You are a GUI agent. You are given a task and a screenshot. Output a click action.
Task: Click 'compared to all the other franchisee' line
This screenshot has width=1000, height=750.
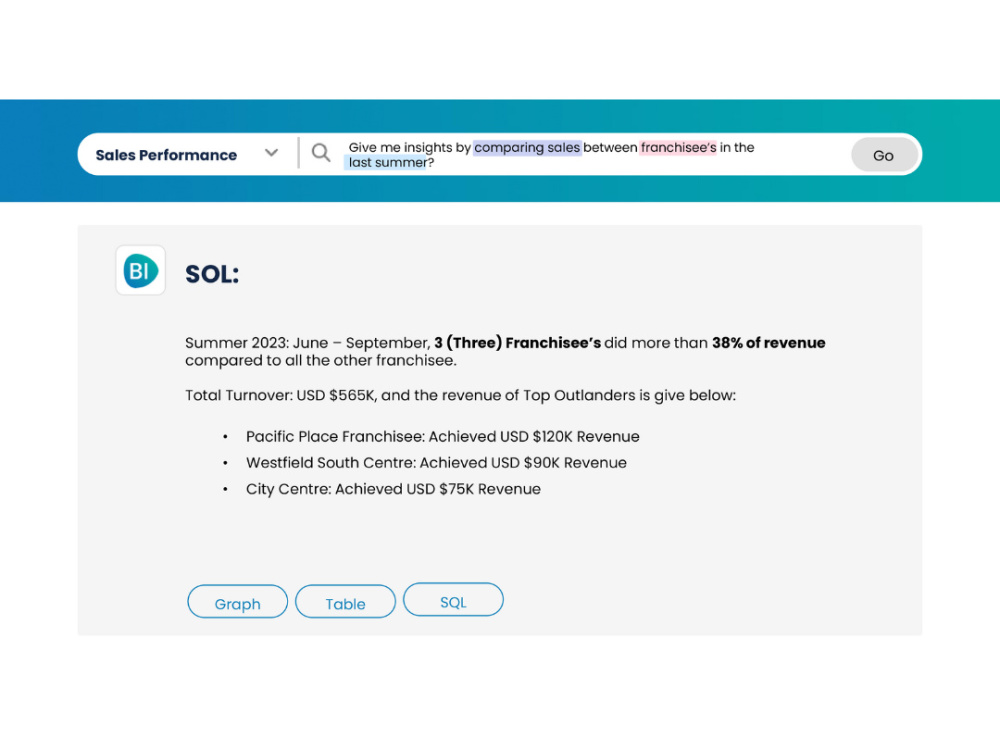coord(321,360)
